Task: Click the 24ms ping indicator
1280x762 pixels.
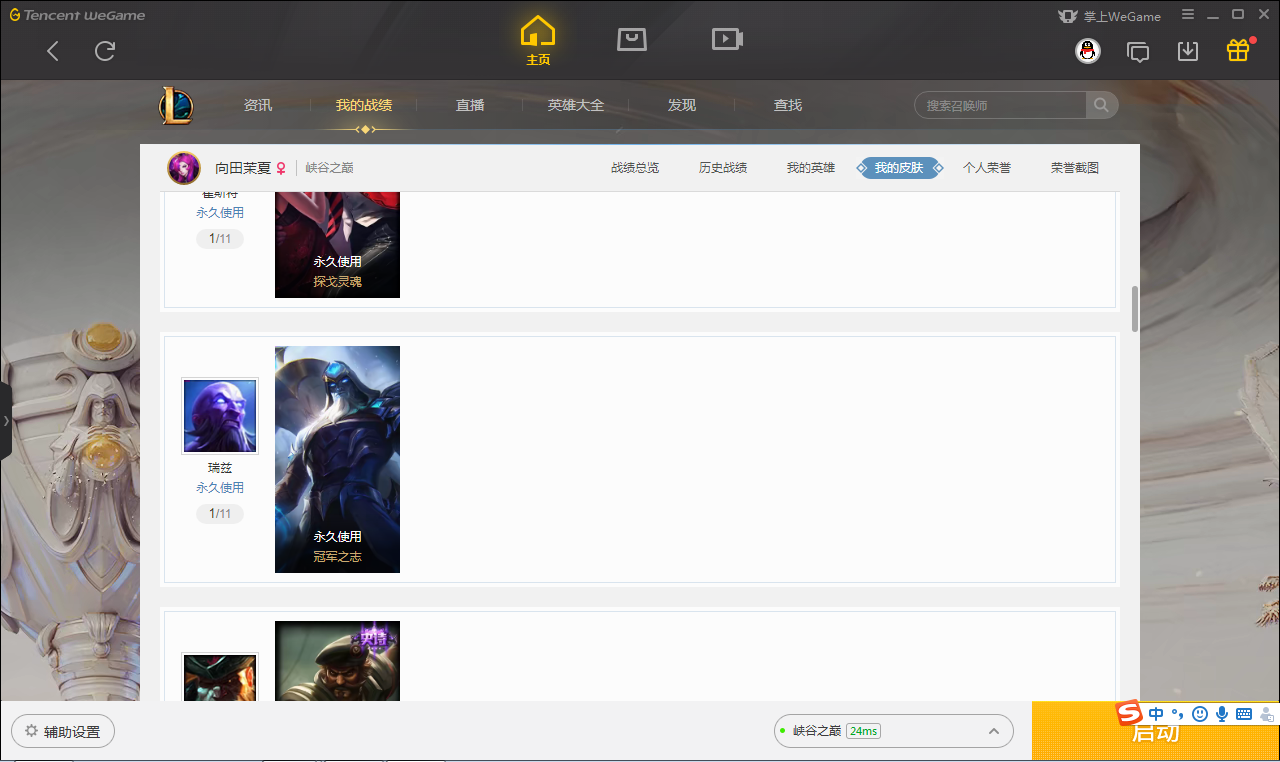Action: [x=863, y=731]
